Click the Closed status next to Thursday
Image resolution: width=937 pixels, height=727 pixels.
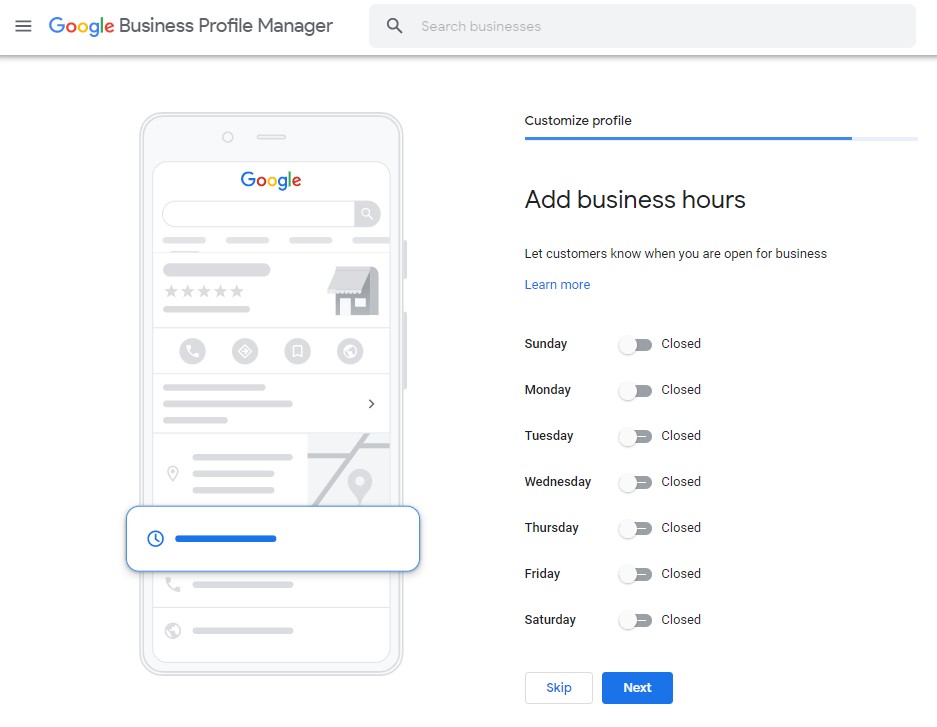[681, 527]
